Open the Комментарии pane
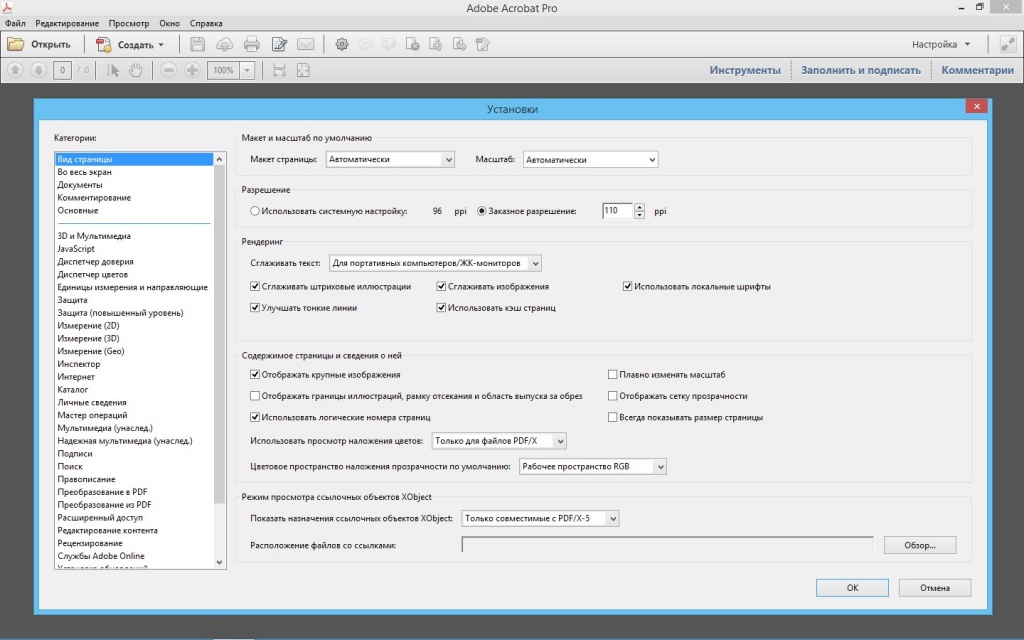 tap(978, 70)
